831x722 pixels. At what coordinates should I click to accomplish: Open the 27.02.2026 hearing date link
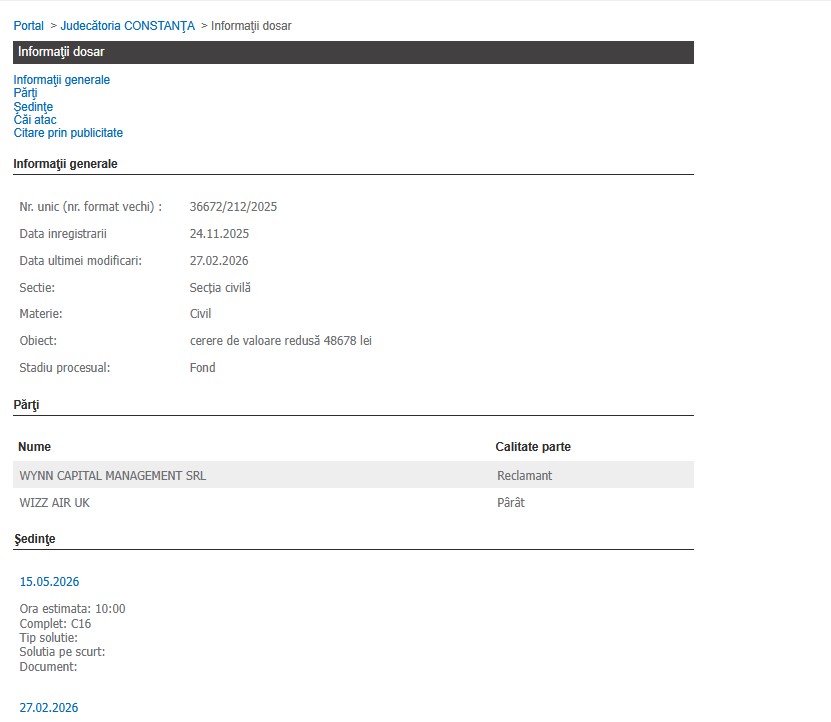coord(49,708)
